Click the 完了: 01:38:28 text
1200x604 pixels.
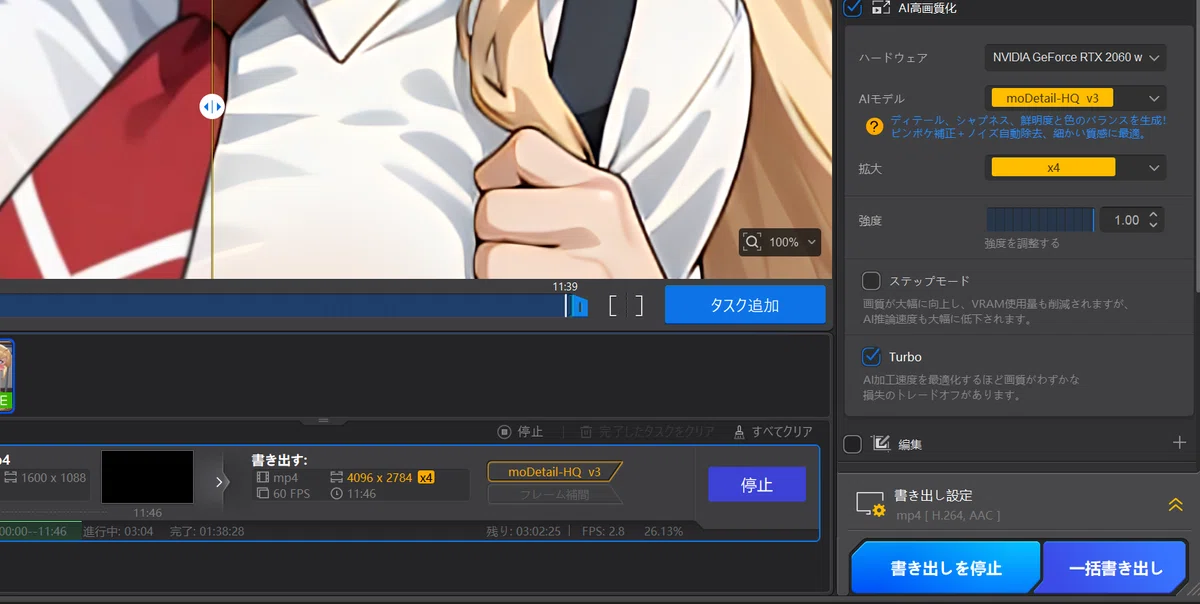click(207, 531)
